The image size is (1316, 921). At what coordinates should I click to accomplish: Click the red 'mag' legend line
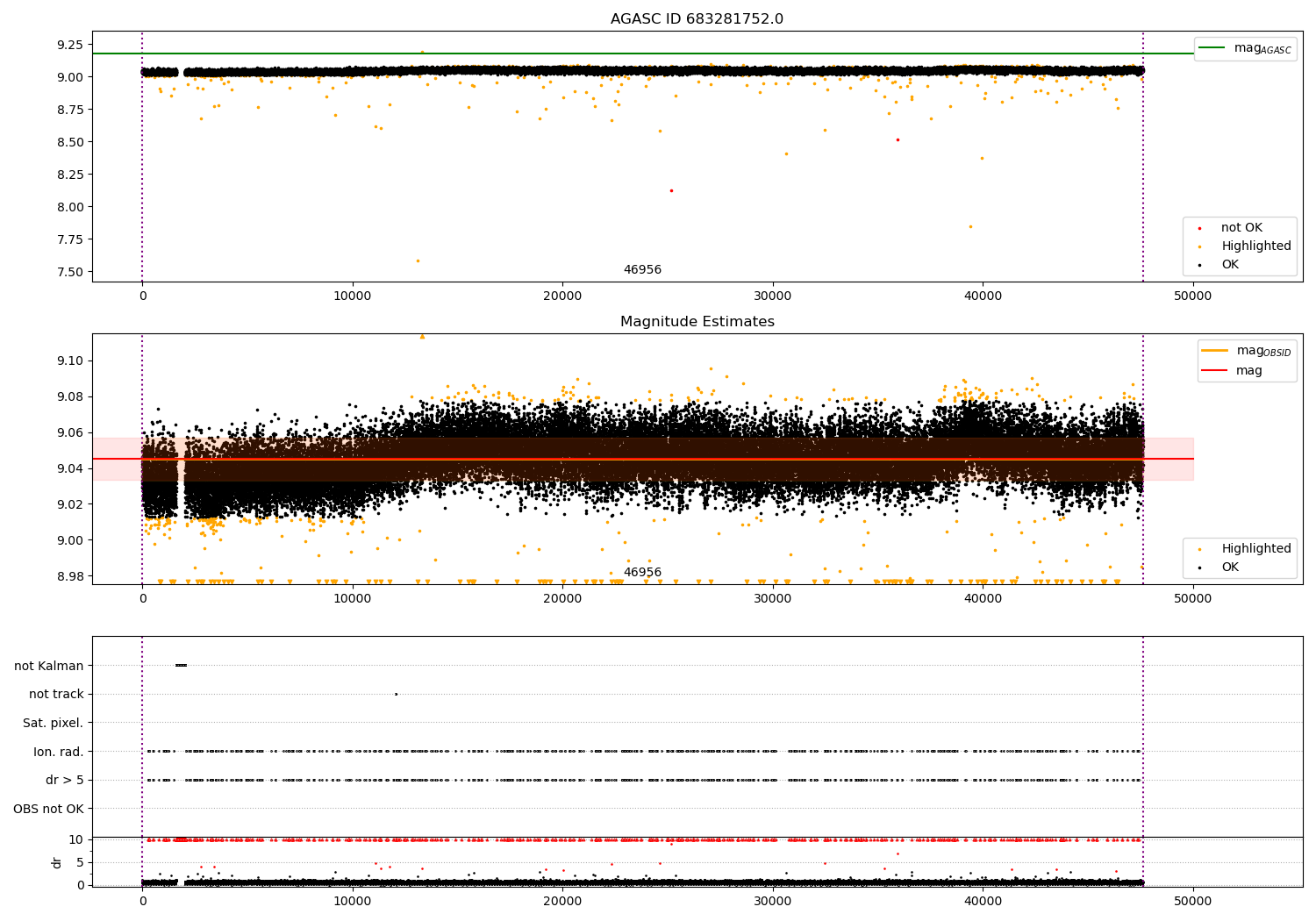[1215, 370]
